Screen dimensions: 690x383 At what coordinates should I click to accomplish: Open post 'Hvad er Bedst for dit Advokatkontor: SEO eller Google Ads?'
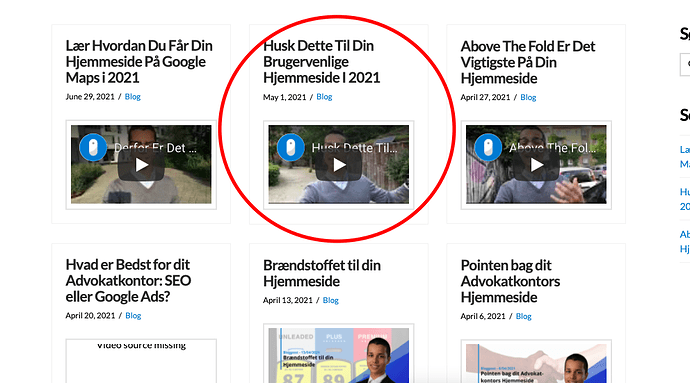click(128, 280)
